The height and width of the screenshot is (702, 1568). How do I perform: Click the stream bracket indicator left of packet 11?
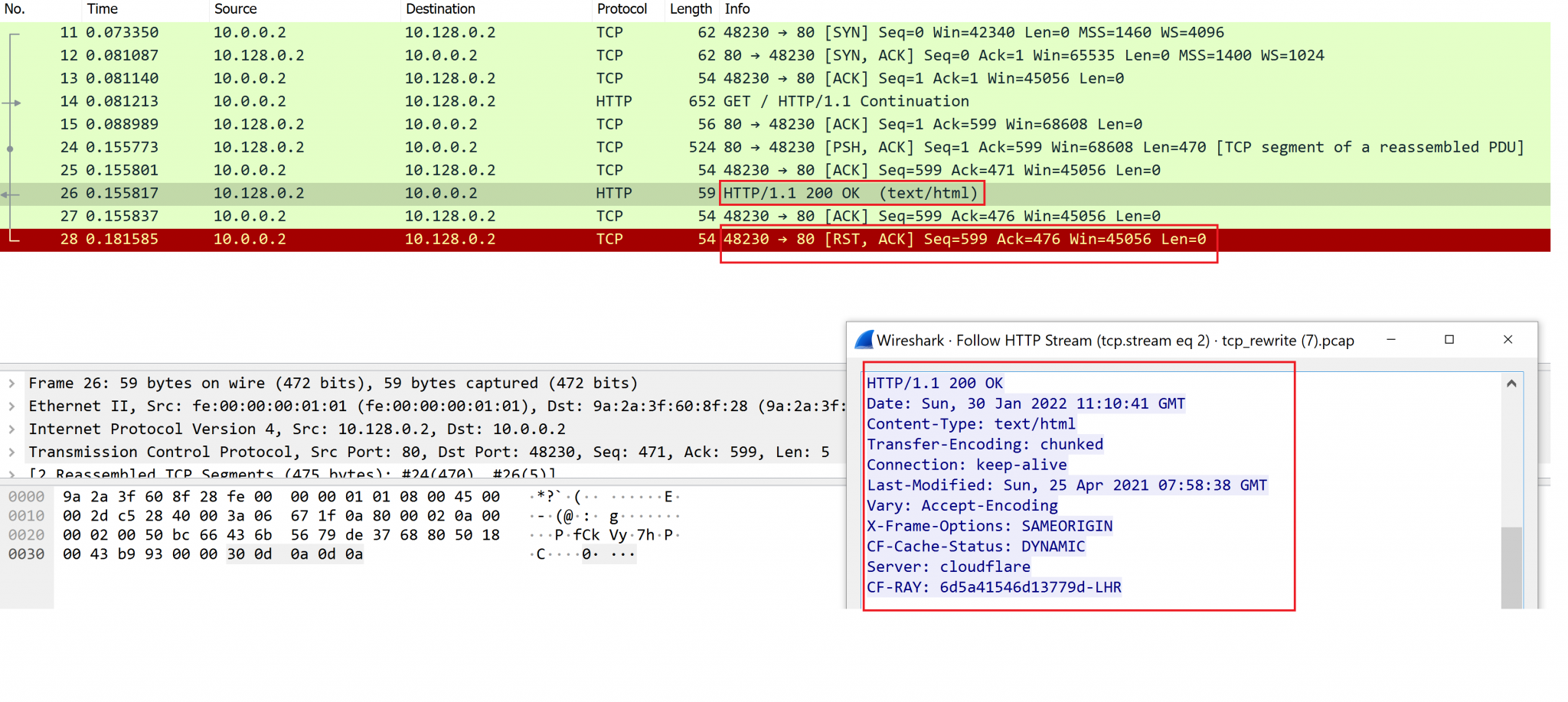(13, 34)
